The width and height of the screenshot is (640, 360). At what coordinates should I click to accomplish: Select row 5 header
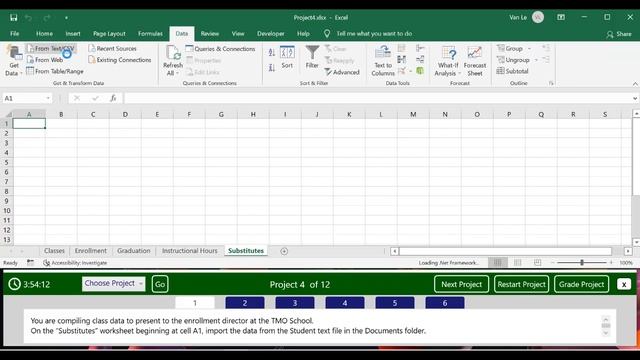tap(6, 162)
